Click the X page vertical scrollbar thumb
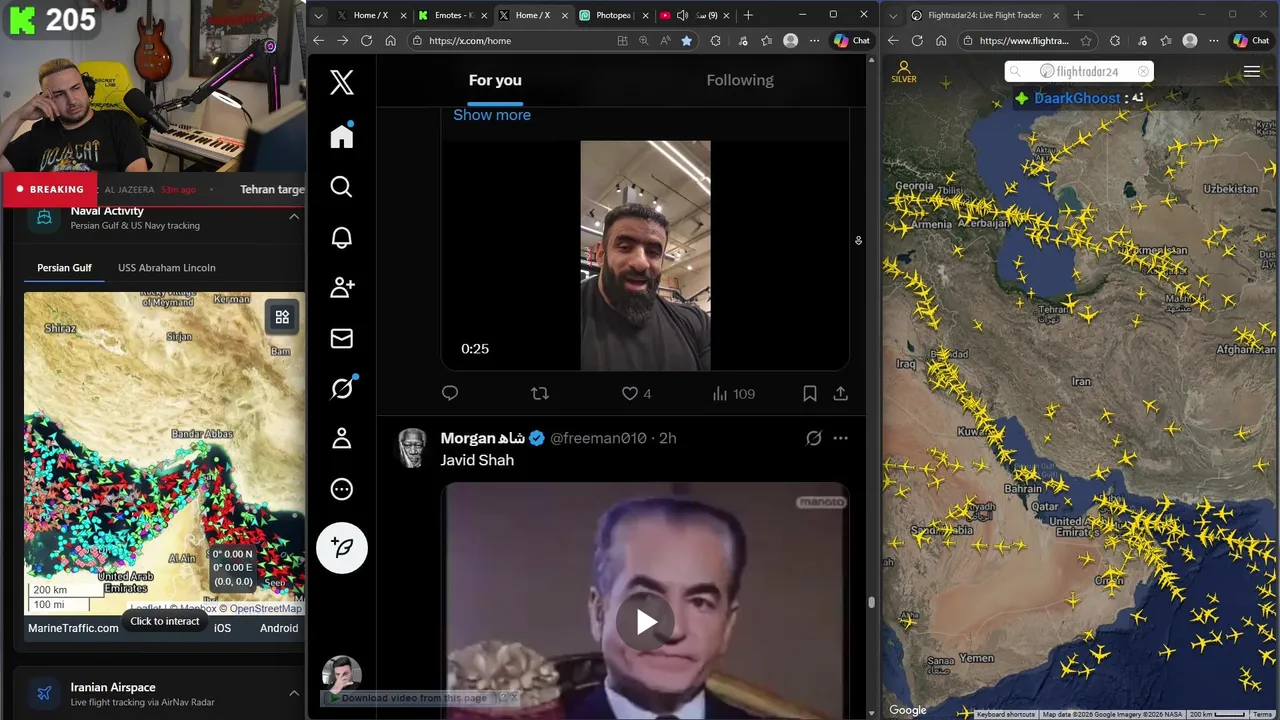The width and height of the screenshot is (1280, 720). point(871,602)
